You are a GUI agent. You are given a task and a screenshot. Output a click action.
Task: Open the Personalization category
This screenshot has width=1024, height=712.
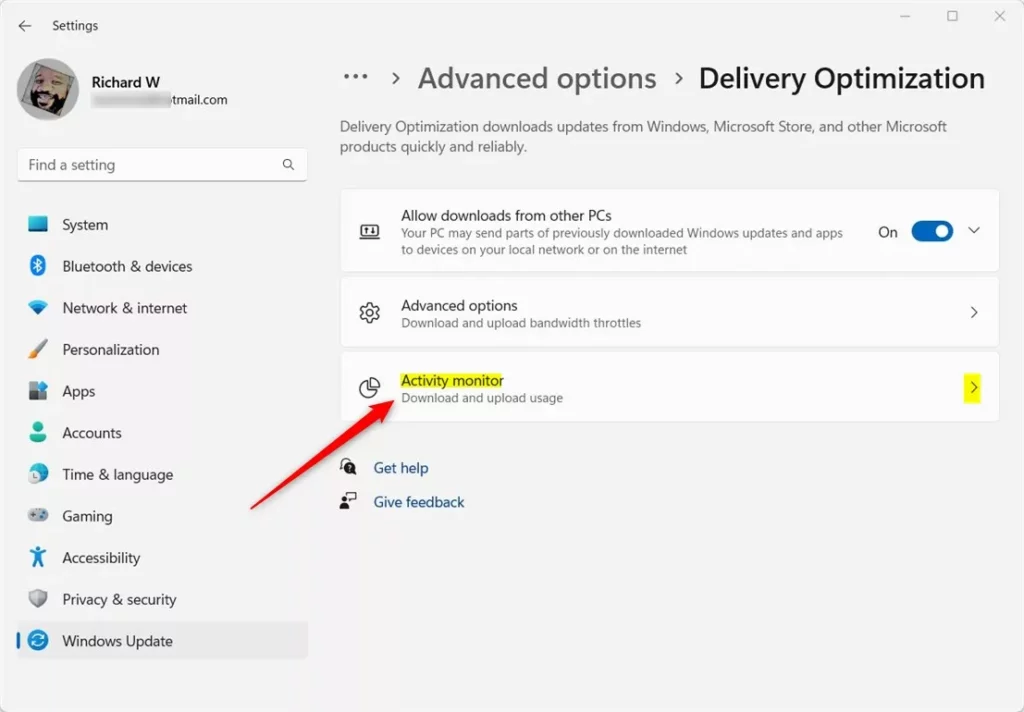point(162,349)
